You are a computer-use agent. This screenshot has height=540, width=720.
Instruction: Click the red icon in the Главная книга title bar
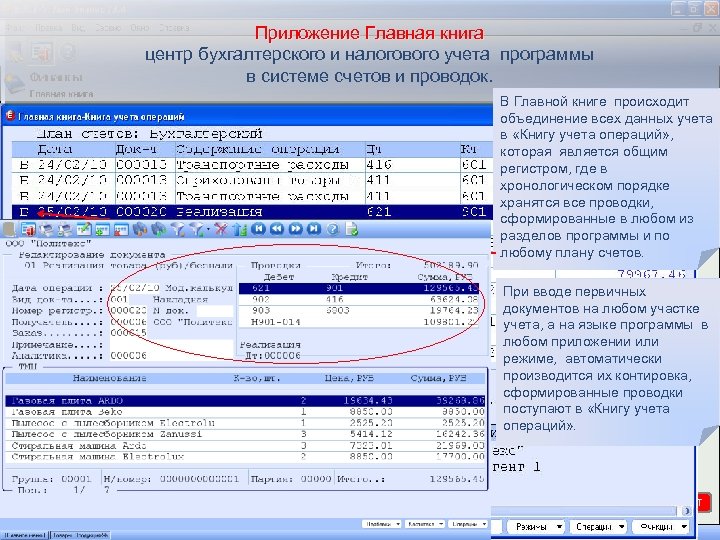point(10,116)
